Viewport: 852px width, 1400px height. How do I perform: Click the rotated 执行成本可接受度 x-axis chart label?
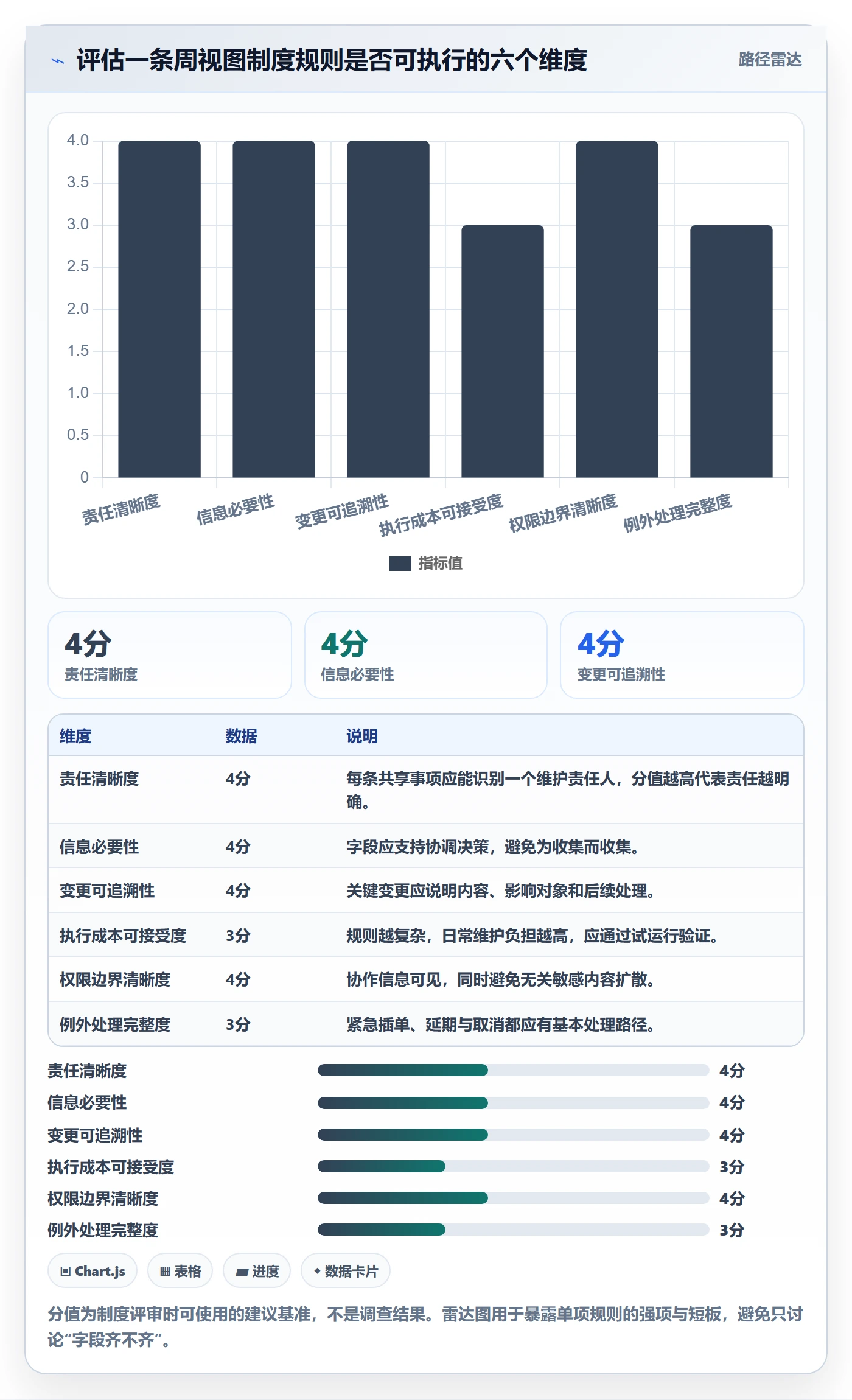click(x=441, y=514)
